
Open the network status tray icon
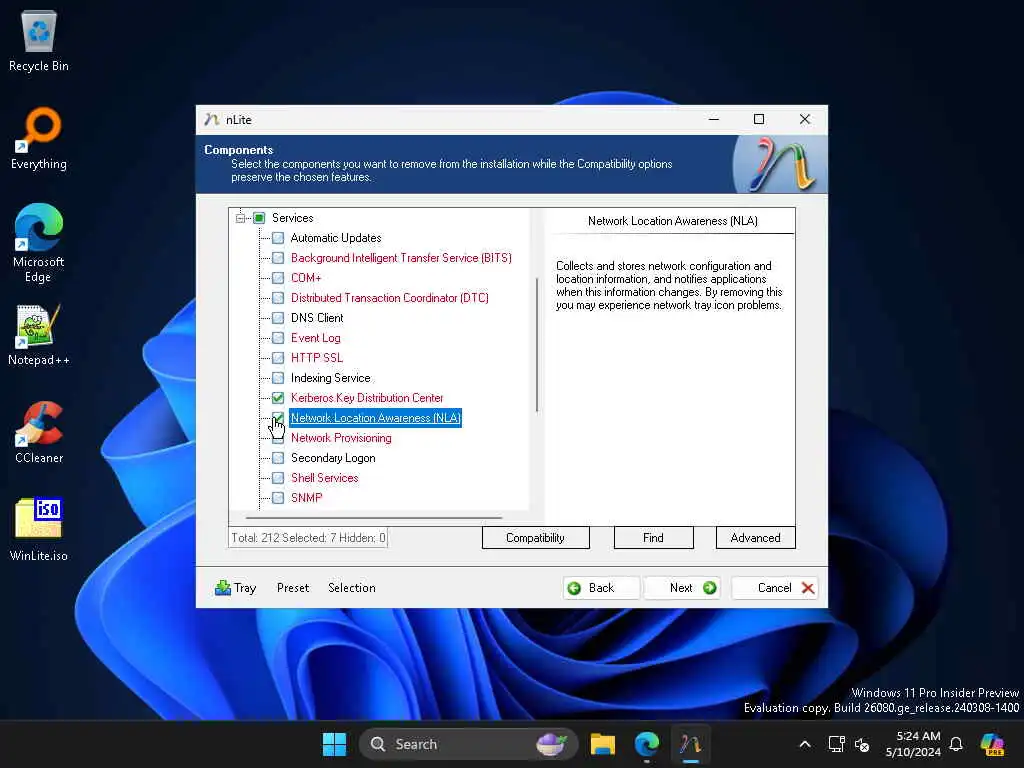(x=837, y=744)
